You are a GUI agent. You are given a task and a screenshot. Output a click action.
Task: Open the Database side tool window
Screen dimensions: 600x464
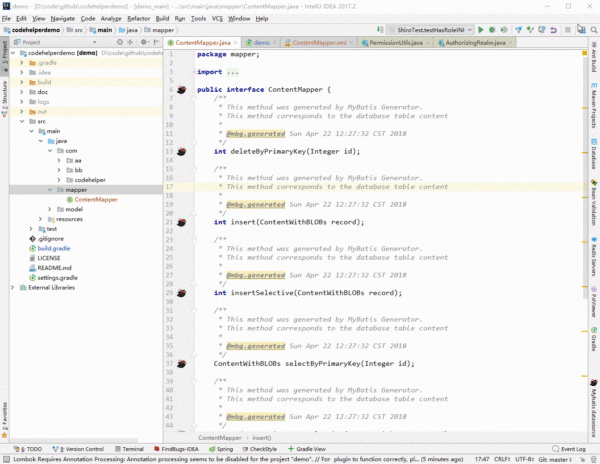[x=594, y=154]
